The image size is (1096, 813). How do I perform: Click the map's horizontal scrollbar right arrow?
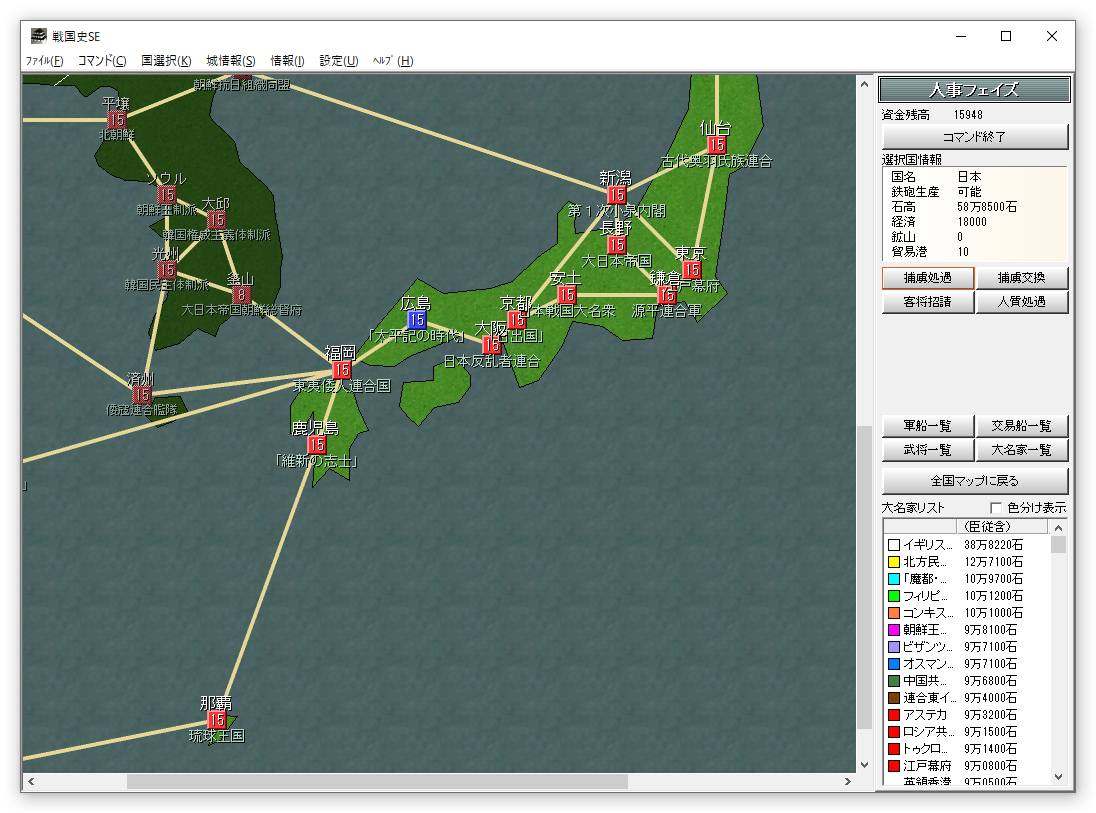(848, 782)
